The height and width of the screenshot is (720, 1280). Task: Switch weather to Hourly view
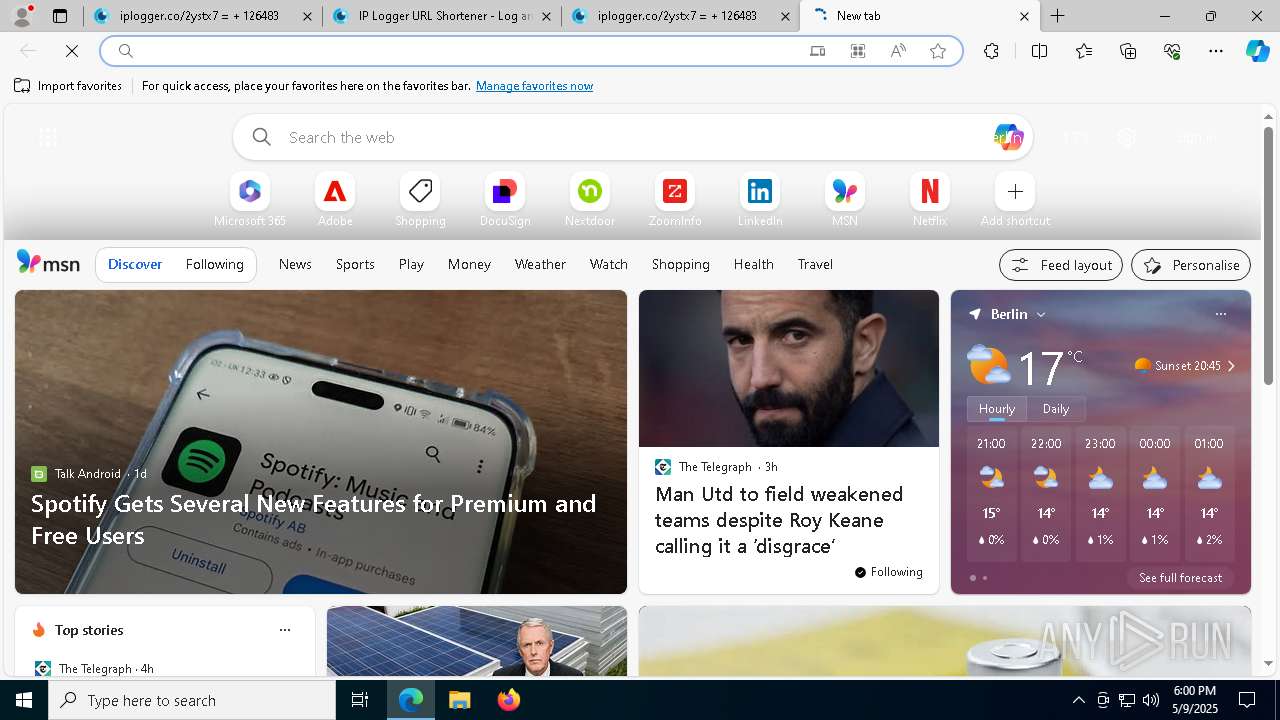tap(996, 409)
